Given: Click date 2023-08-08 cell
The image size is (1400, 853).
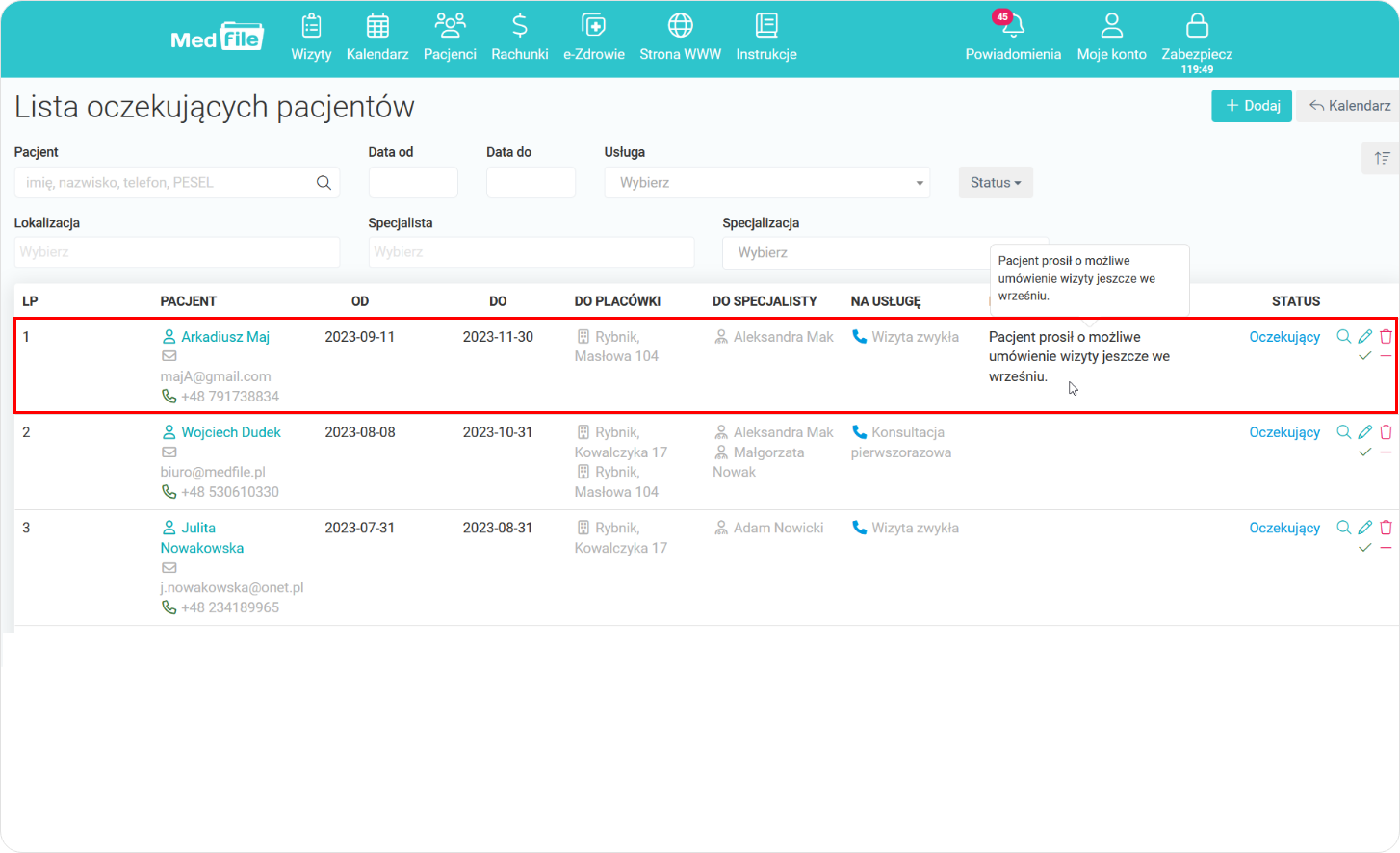Looking at the screenshot, I should [x=360, y=432].
